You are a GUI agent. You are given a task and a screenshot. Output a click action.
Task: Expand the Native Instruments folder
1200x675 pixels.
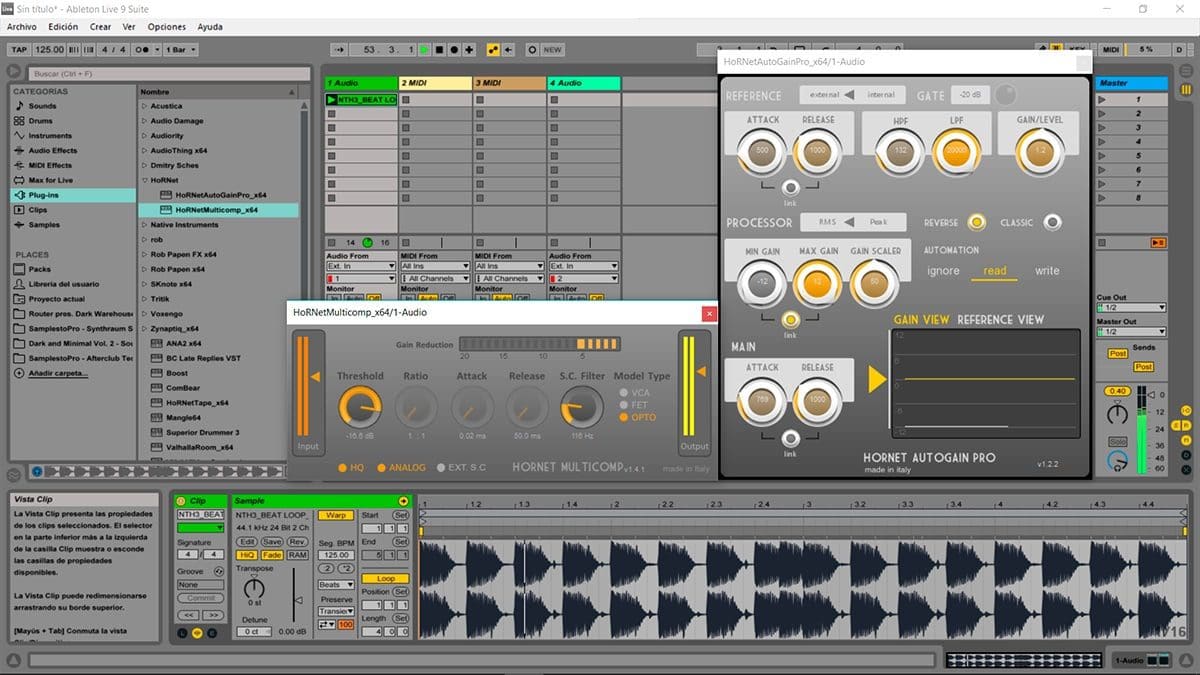144,225
